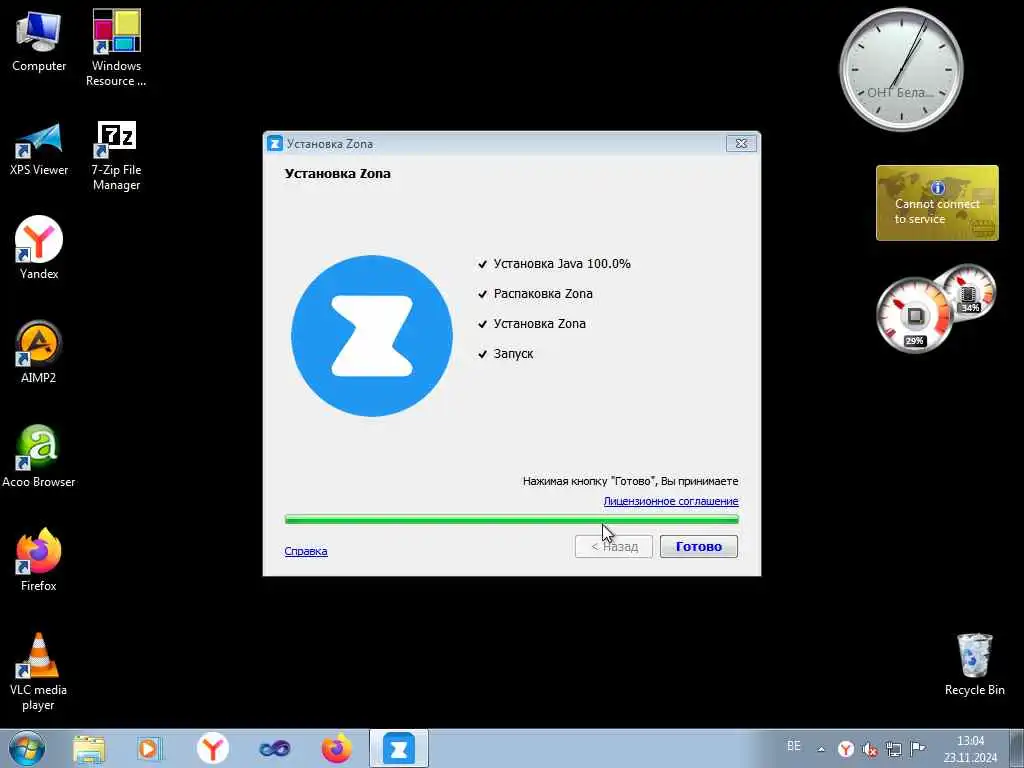Click the taskbar clock showing 13:04
The width and height of the screenshot is (1024, 768).
pos(970,749)
